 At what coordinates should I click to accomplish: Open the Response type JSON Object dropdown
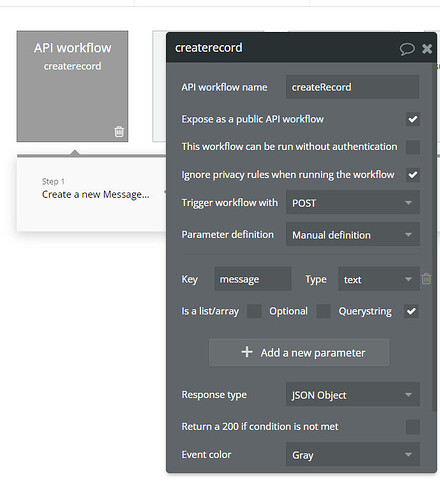[x=352, y=395]
